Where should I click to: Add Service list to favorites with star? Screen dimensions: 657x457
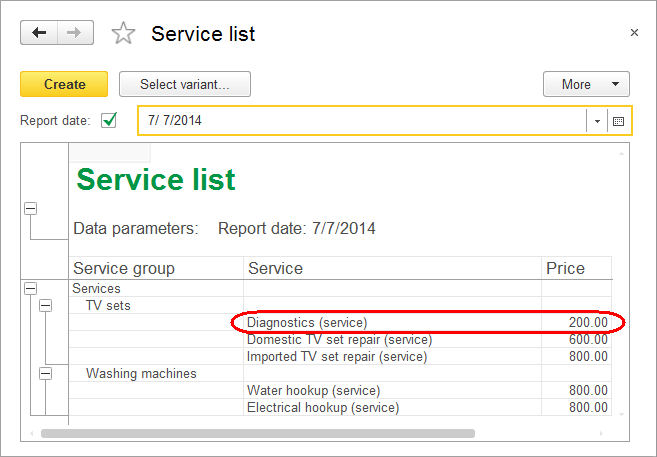[123, 34]
